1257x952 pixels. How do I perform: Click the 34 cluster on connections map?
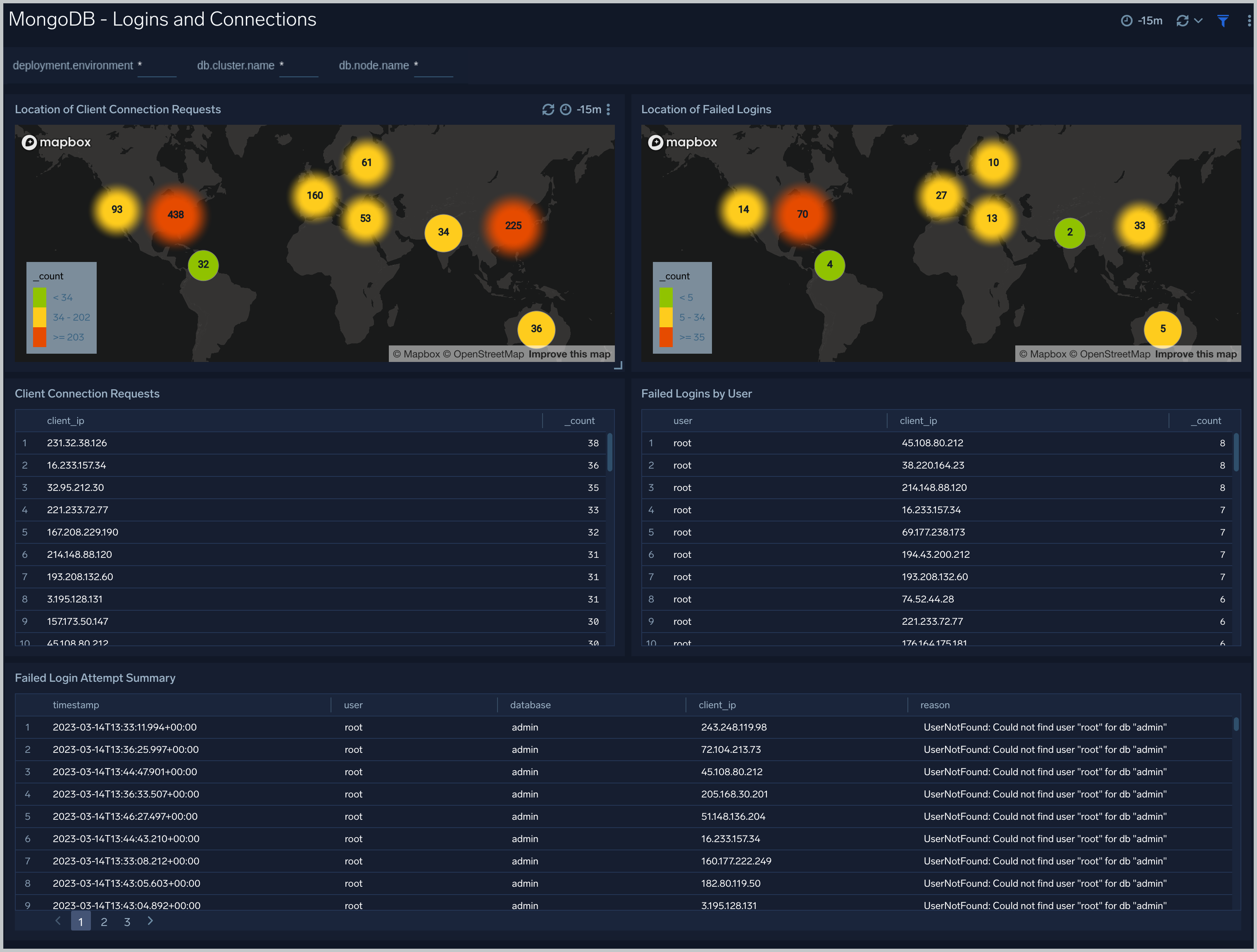pyautogui.click(x=443, y=233)
